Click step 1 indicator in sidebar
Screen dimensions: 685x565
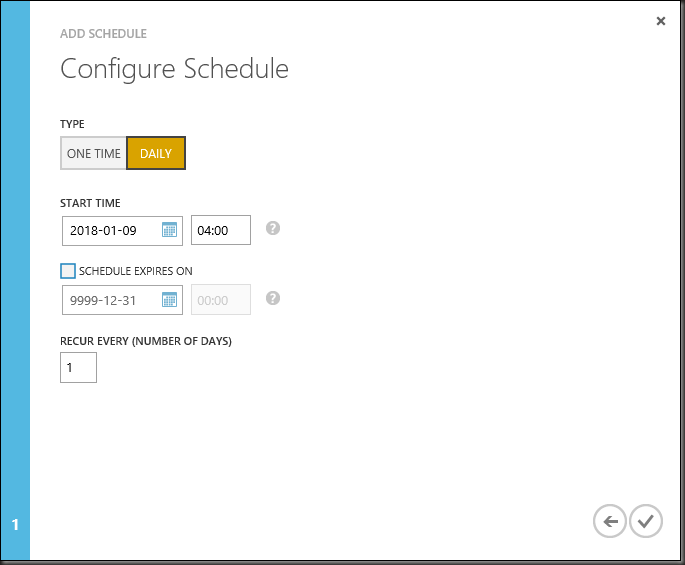point(15,524)
